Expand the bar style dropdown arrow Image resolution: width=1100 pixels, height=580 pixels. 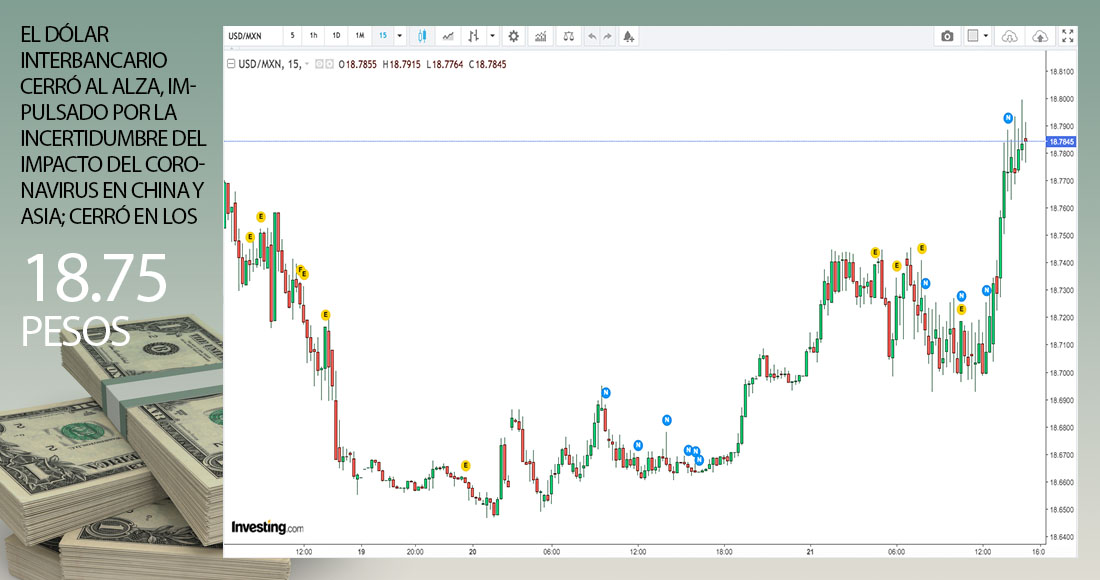[492, 36]
